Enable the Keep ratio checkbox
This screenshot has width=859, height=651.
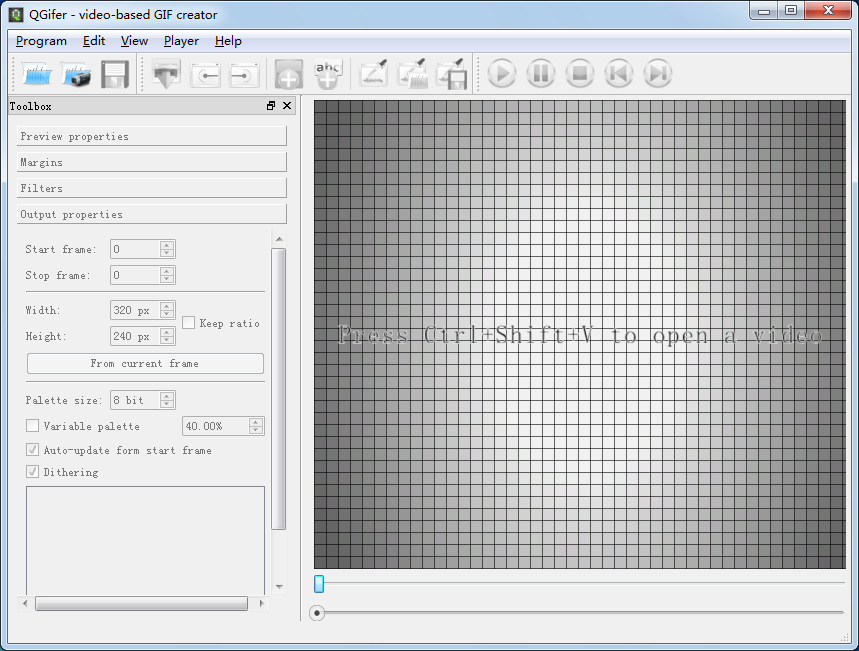click(188, 322)
